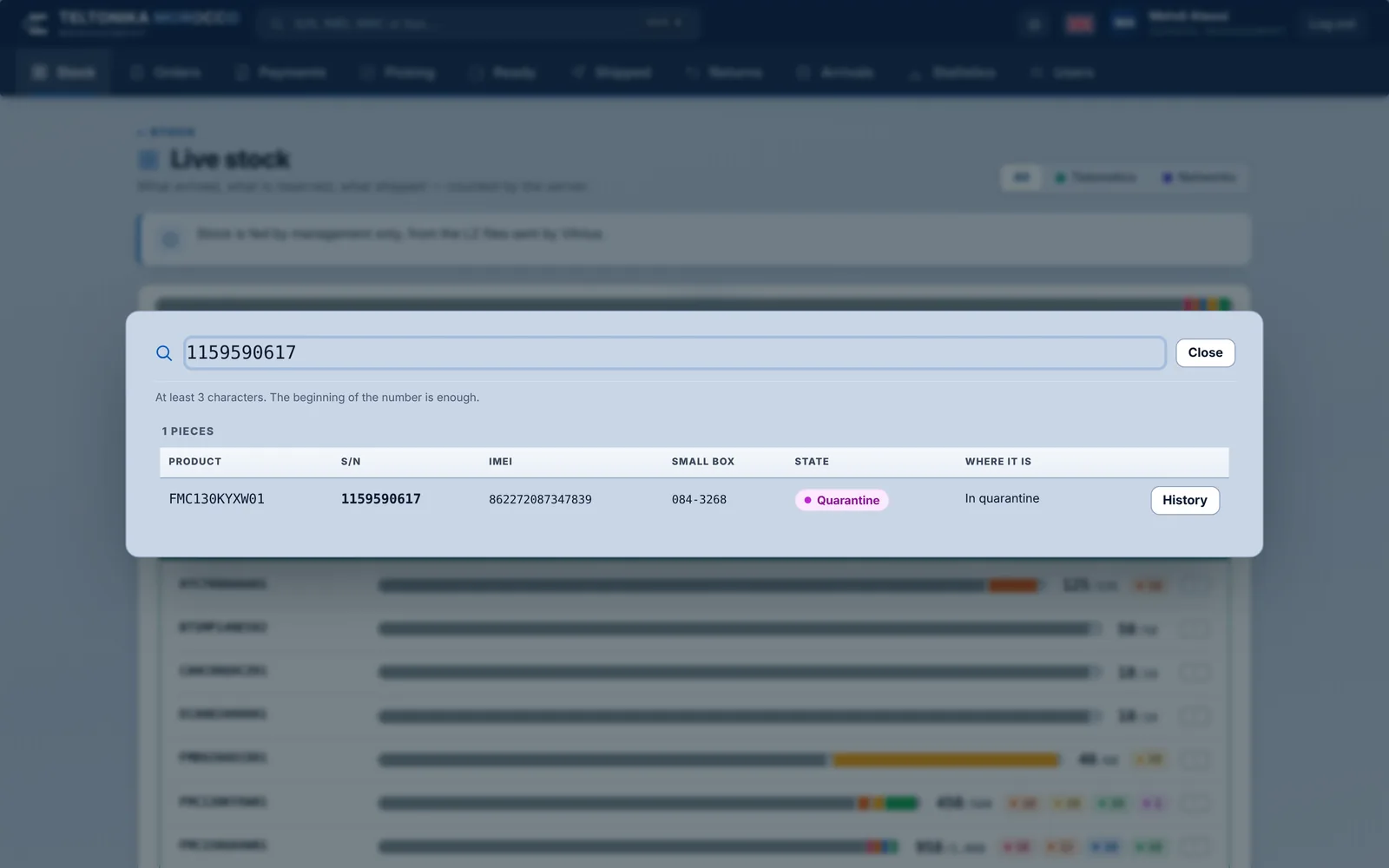Image resolution: width=1389 pixels, height=868 pixels.
Task: Close the search dialog with Close button
Action: click(x=1205, y=353)
